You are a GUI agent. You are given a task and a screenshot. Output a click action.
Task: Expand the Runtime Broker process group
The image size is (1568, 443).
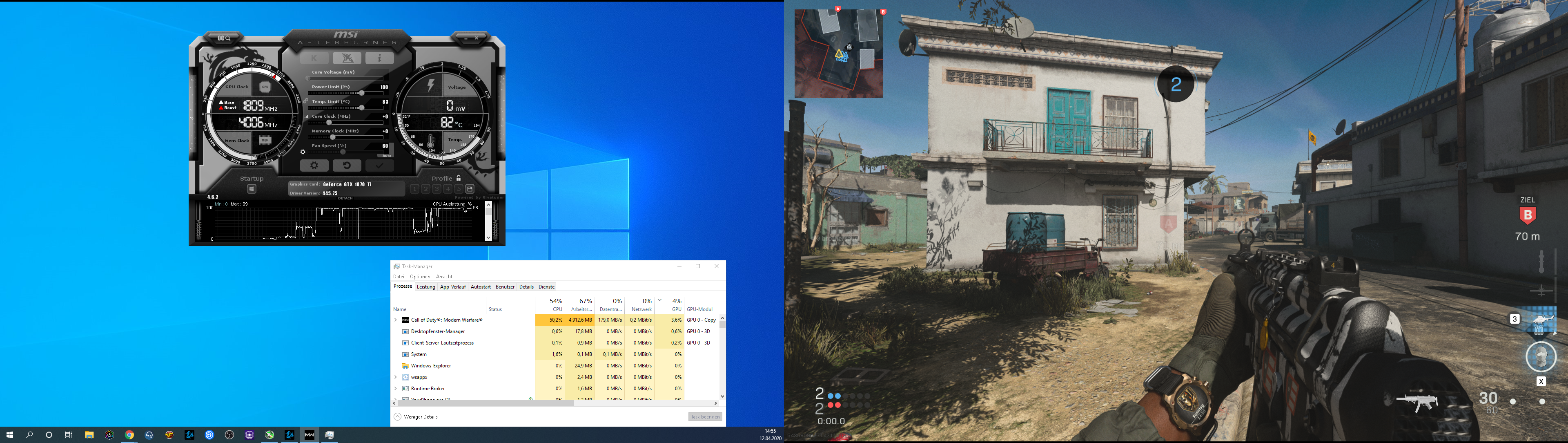[396, 389]
